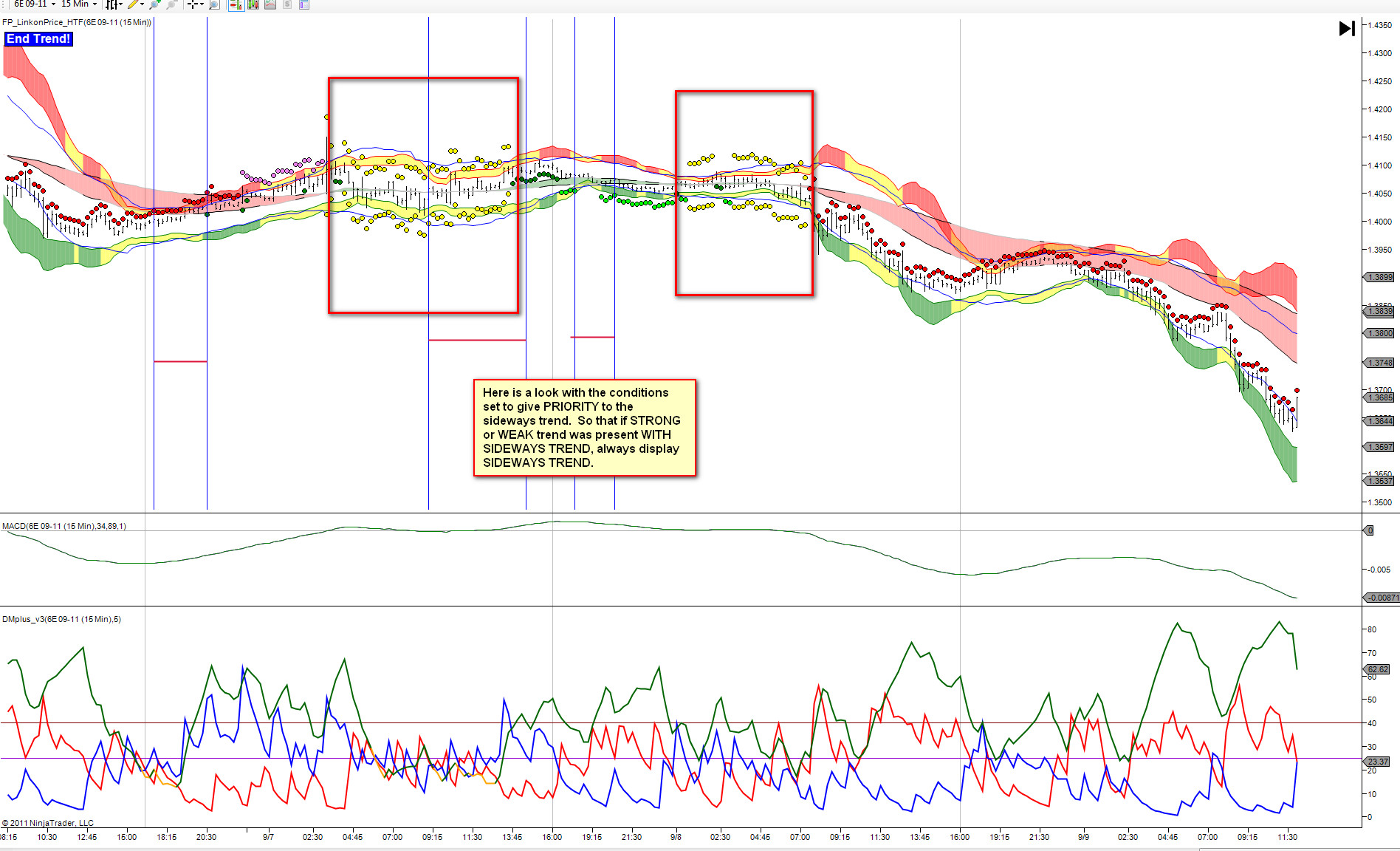Click the 1.4200 price axis label
Image resolution: width=1400 pixels, height=851 pixels.
click(x=1379, y=109)
